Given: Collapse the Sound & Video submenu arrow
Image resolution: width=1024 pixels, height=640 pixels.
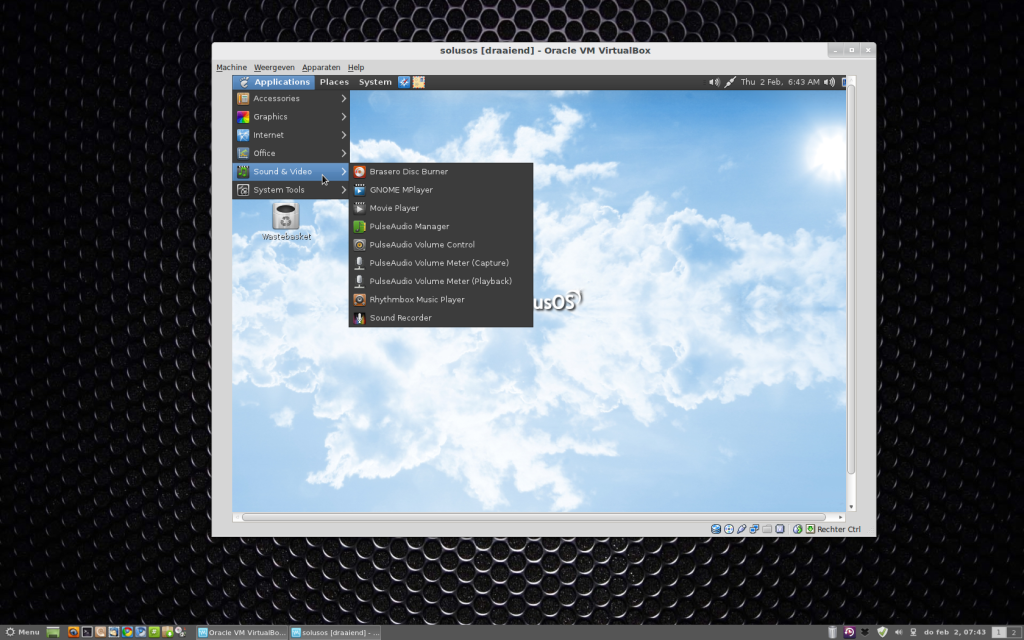Looking at the screenshot, I should click(344, 172).
